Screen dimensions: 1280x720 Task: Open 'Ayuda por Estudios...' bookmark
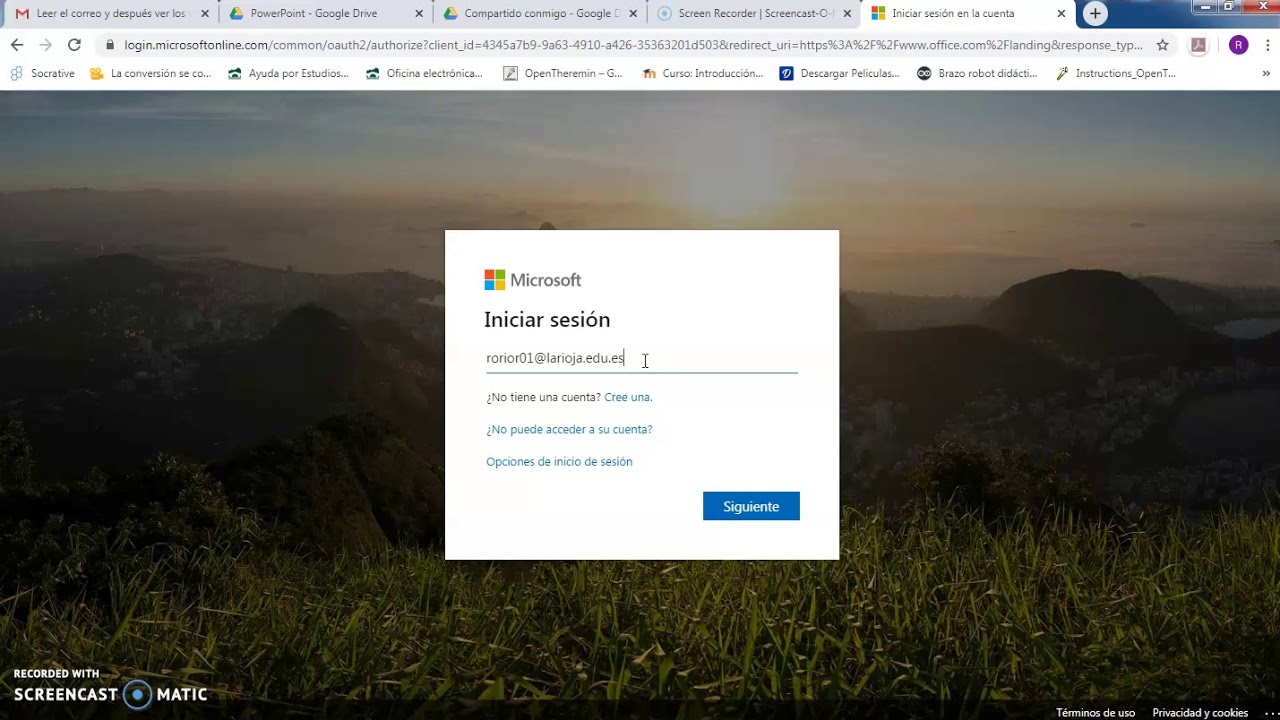pyautogui.click(x=288, y=73)
